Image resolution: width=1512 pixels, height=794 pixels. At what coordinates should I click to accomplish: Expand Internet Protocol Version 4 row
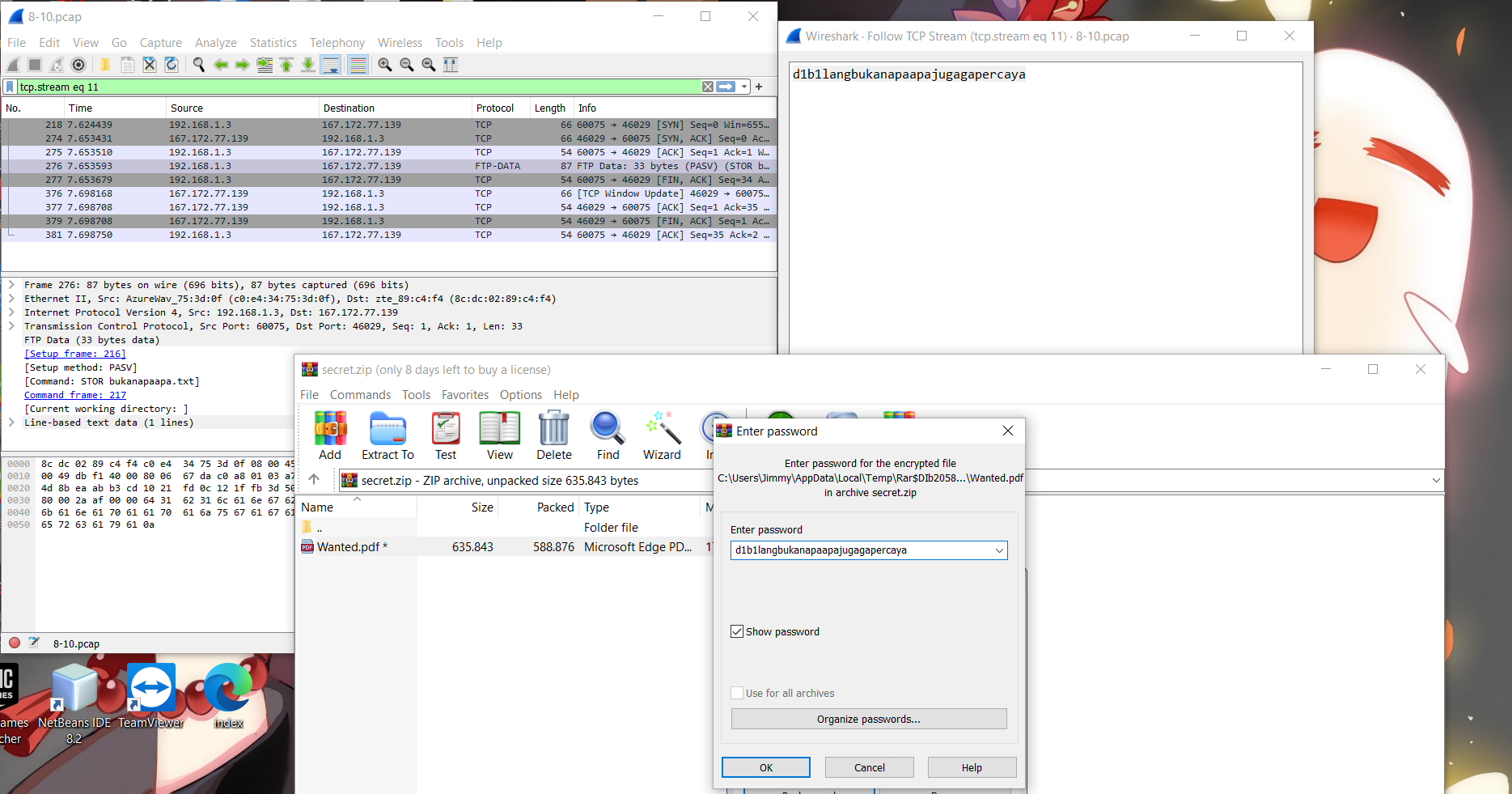click(11, 312)
